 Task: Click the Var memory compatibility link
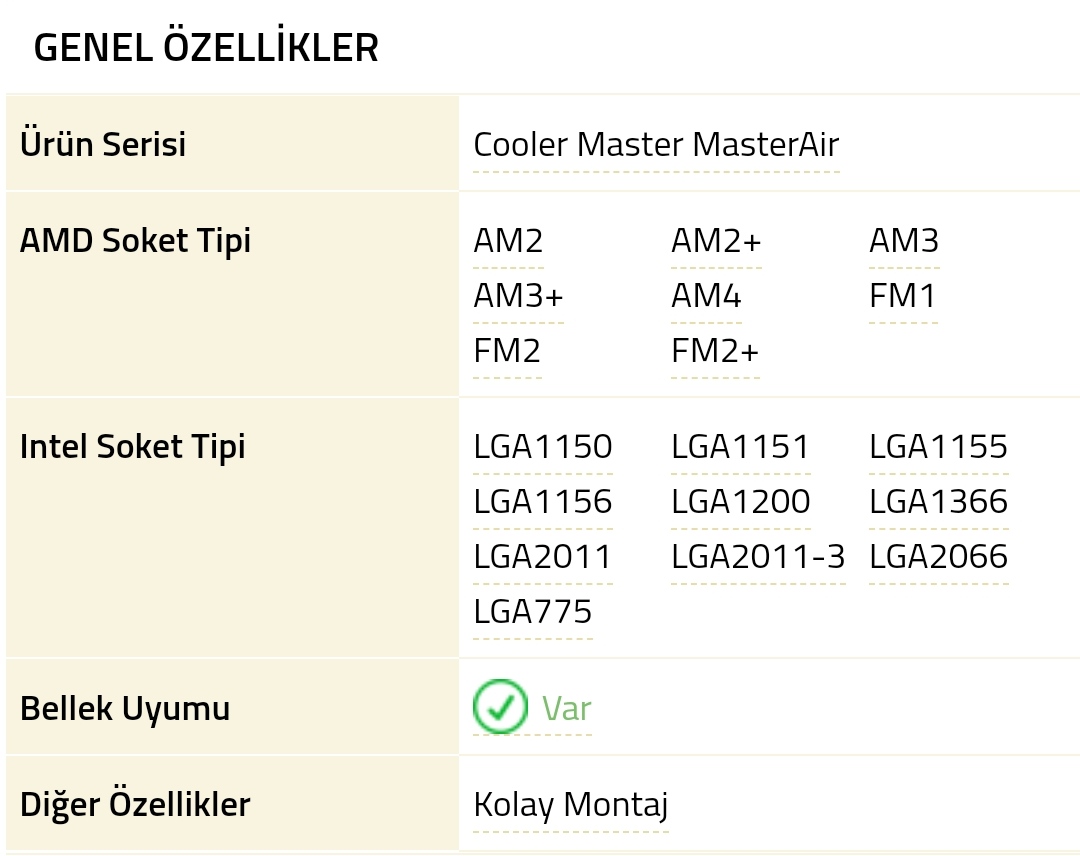coord(566,709)
